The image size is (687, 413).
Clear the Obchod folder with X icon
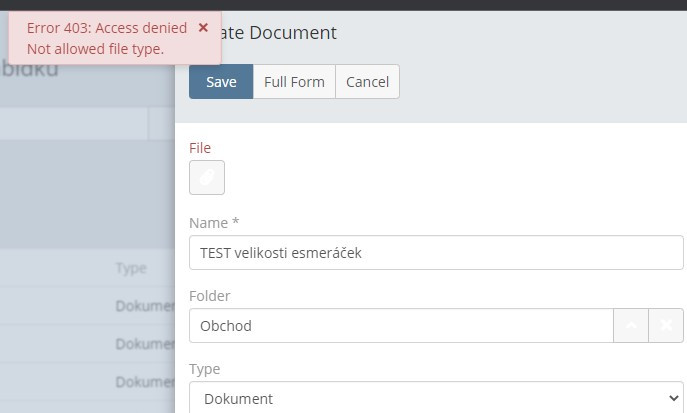click(x=667, y=326)
